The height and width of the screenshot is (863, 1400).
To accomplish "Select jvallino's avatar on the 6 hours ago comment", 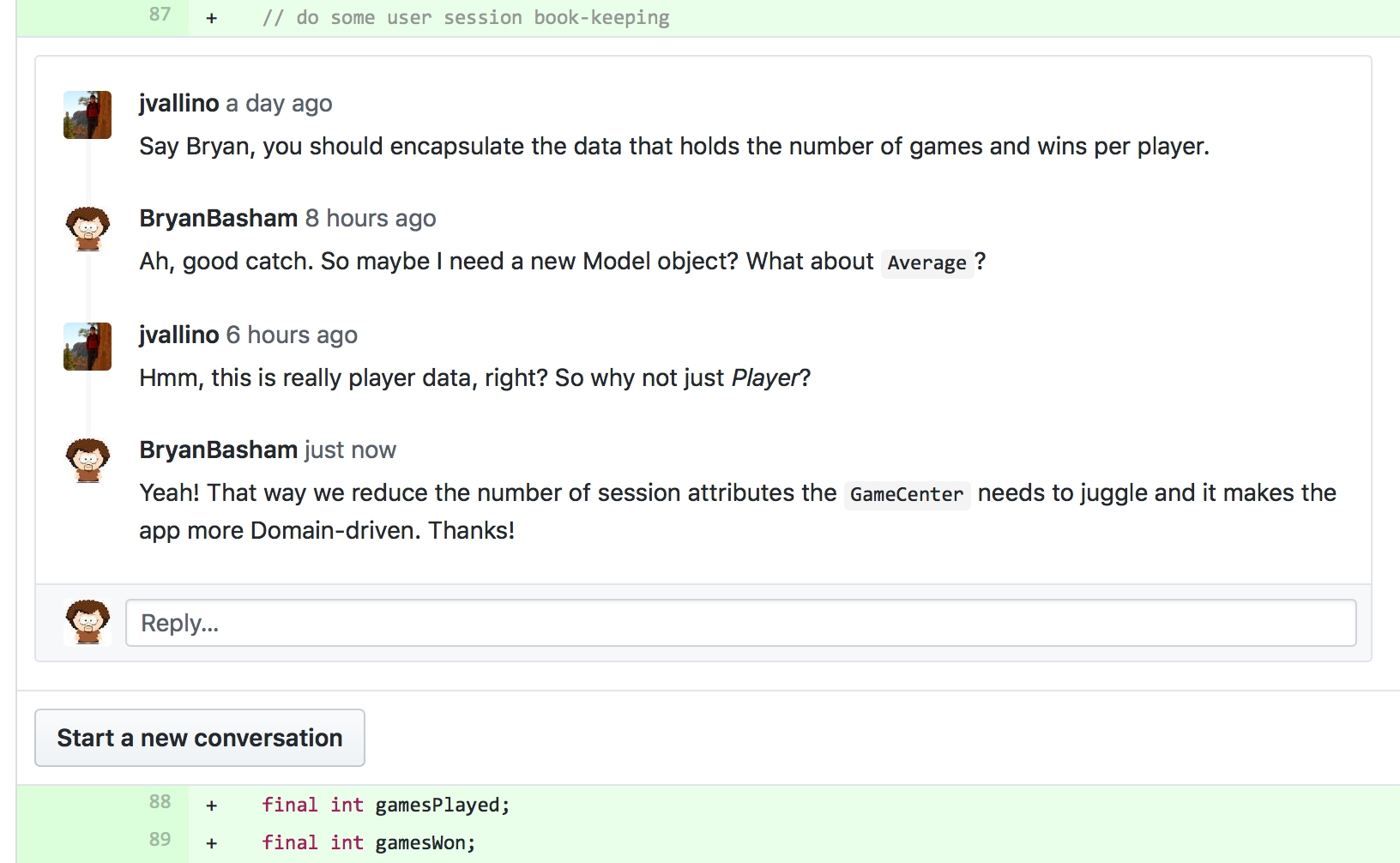I will point(87,346).
